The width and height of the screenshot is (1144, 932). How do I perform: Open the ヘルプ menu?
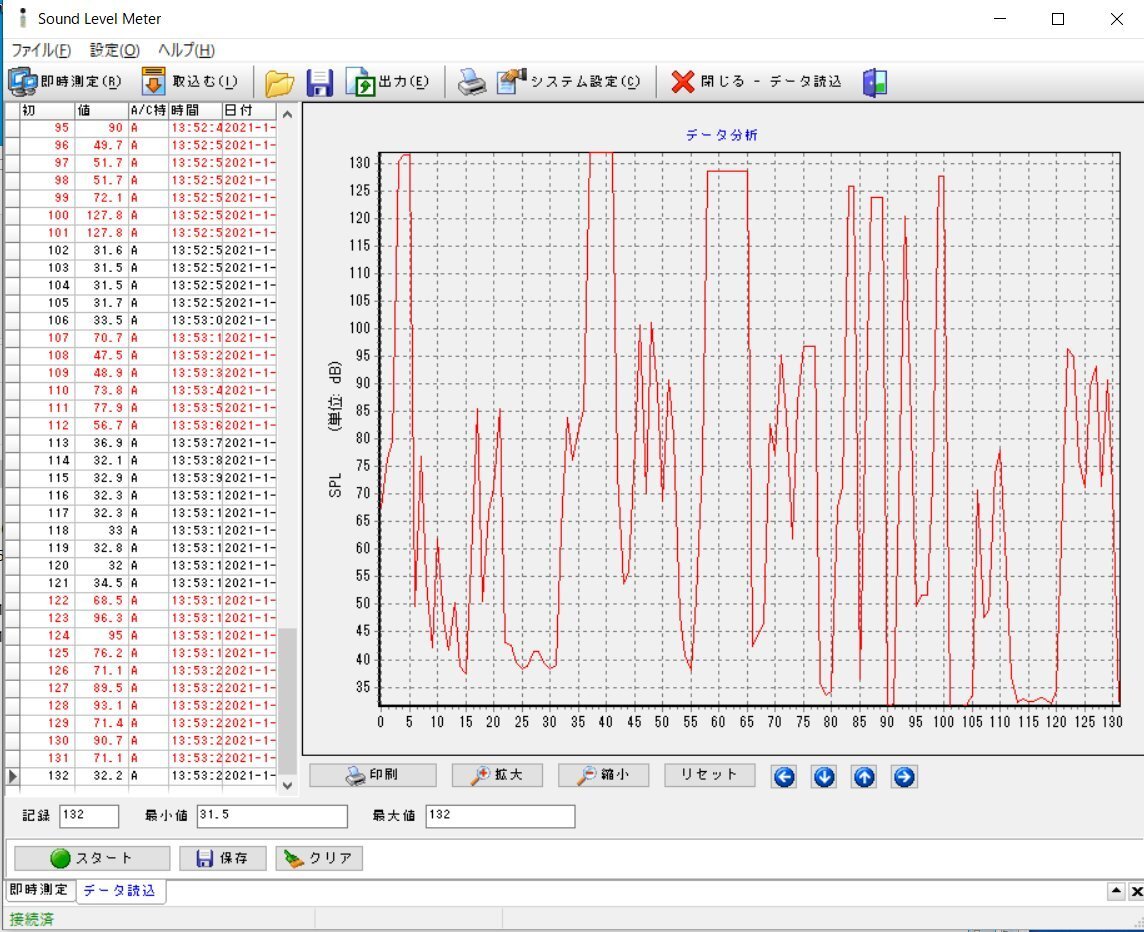[186, 50]
